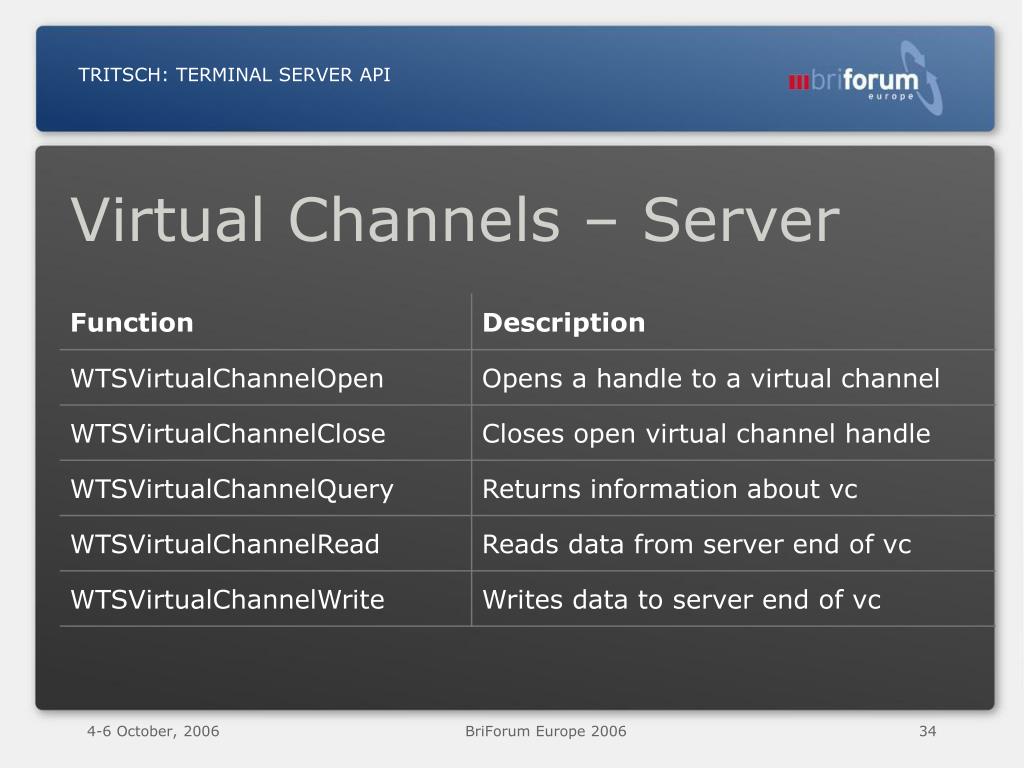The image size is (1024, 768).
Task: Click the footer date '4-6 October, 2006'
Action: 153,731
